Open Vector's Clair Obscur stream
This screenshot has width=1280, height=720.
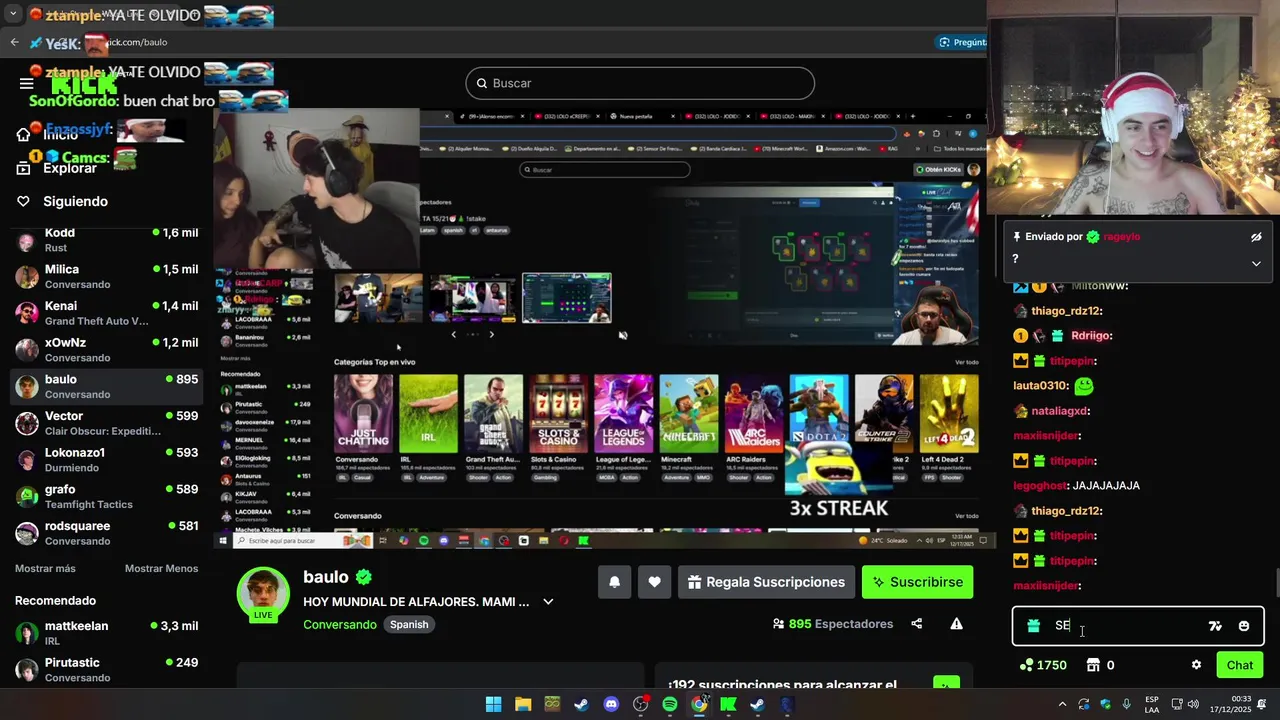click(x=107, y=423)
